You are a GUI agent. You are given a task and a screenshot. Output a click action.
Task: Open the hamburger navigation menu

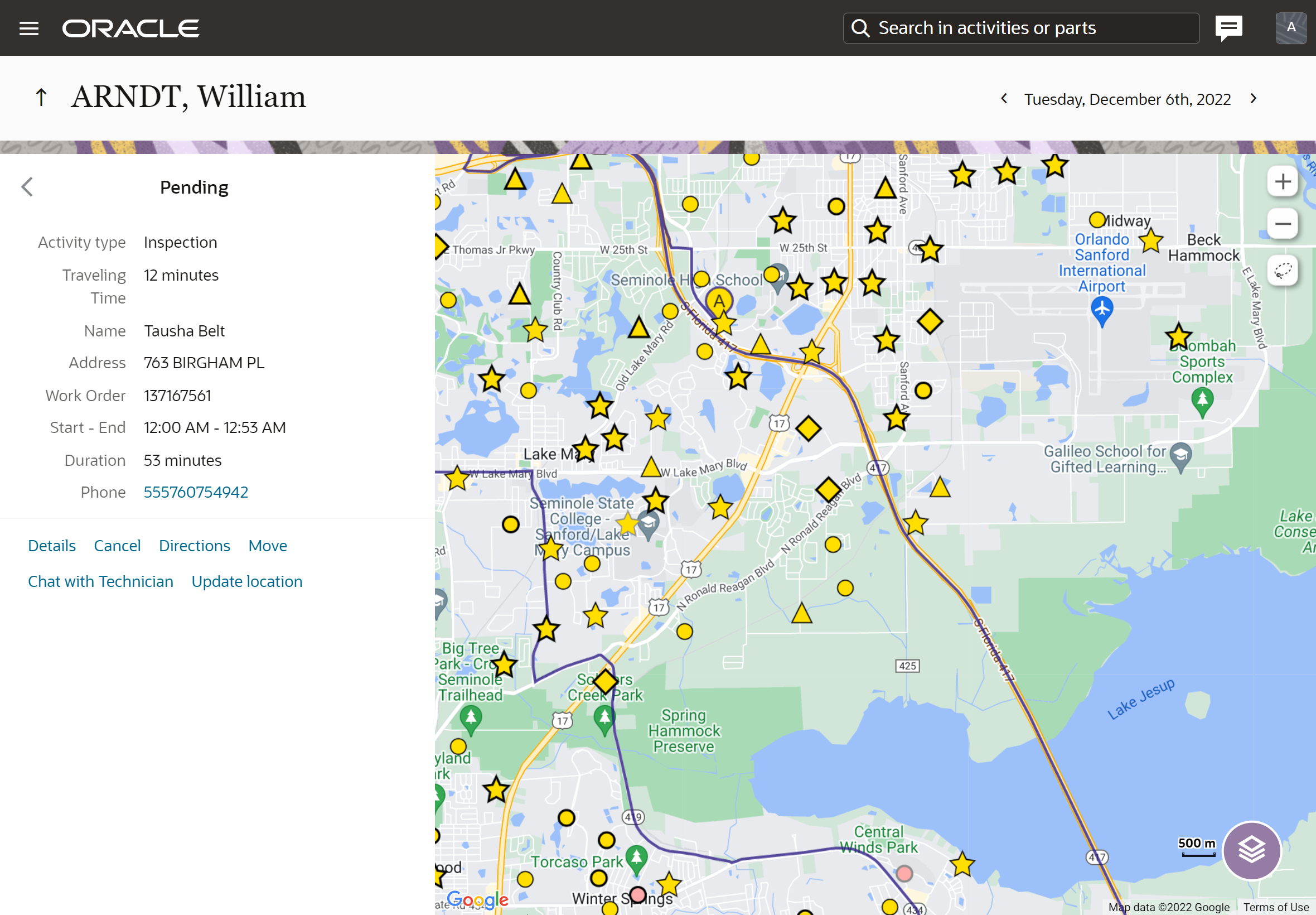click(28, 28)
